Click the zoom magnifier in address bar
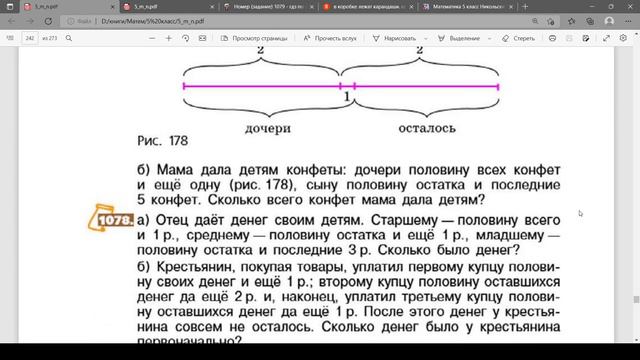Viewport: 640px width, 360px height. 535,21
